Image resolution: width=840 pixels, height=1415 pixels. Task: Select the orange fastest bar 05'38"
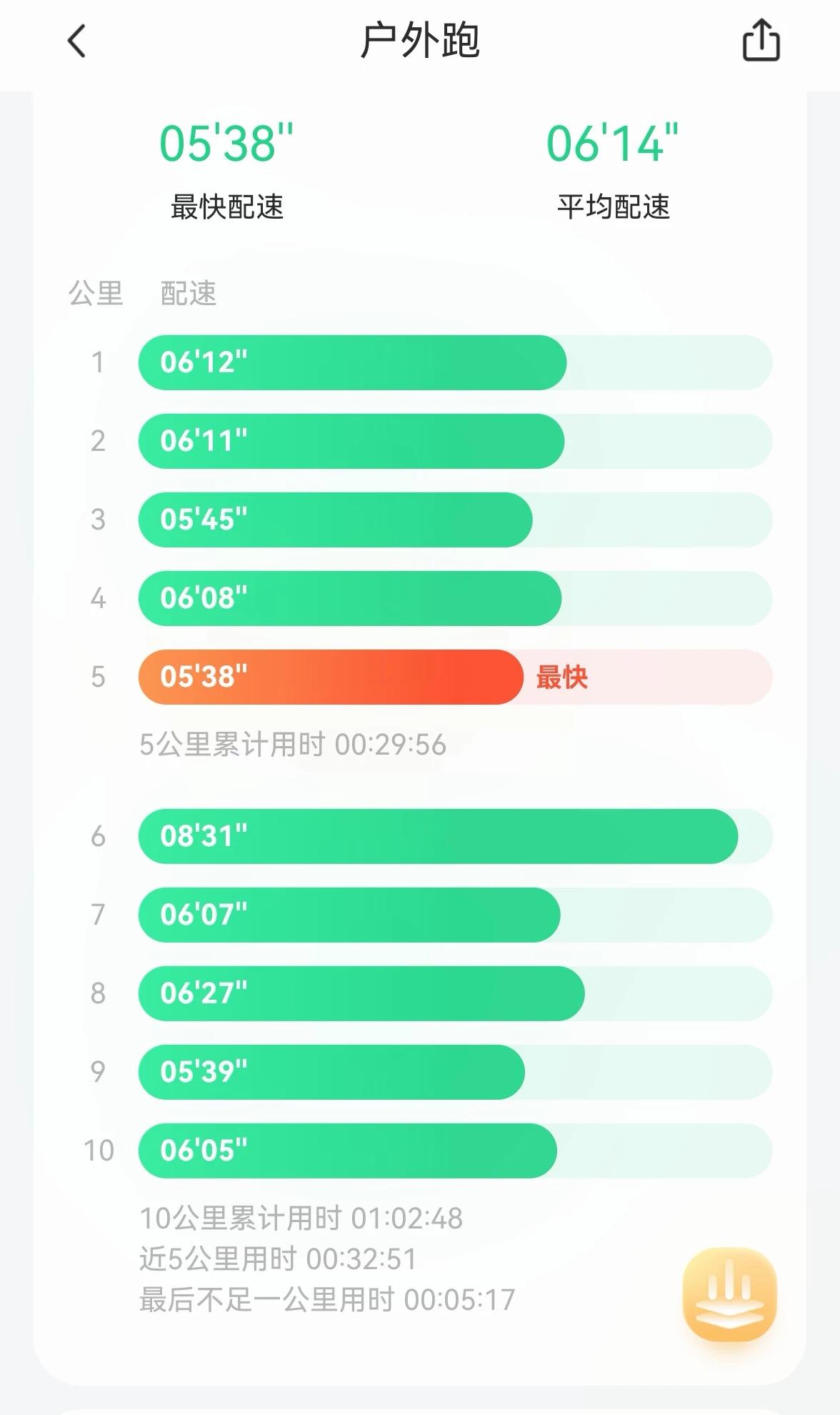[x=331, y=677]
